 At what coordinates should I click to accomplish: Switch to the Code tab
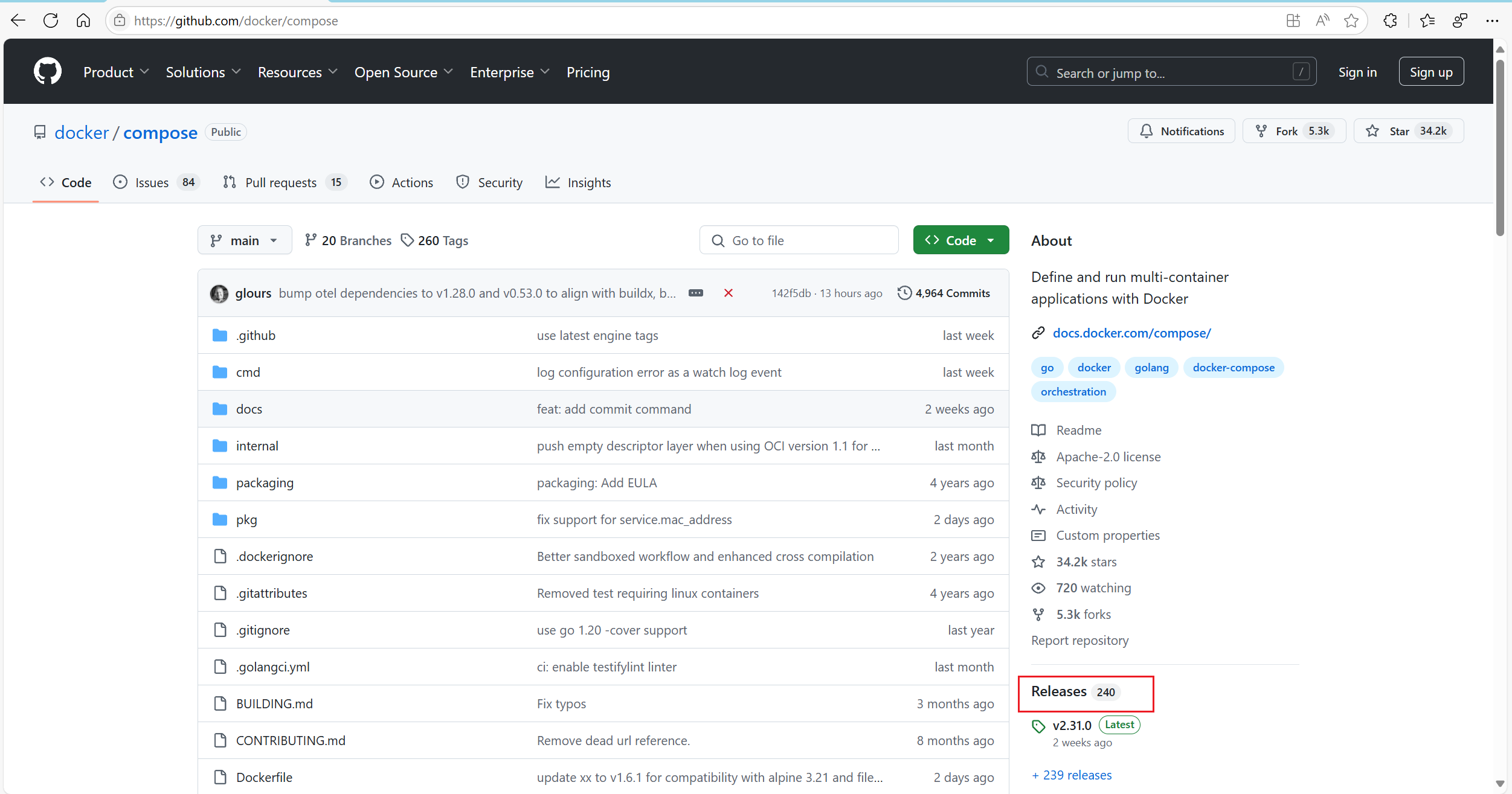point(66,182)
